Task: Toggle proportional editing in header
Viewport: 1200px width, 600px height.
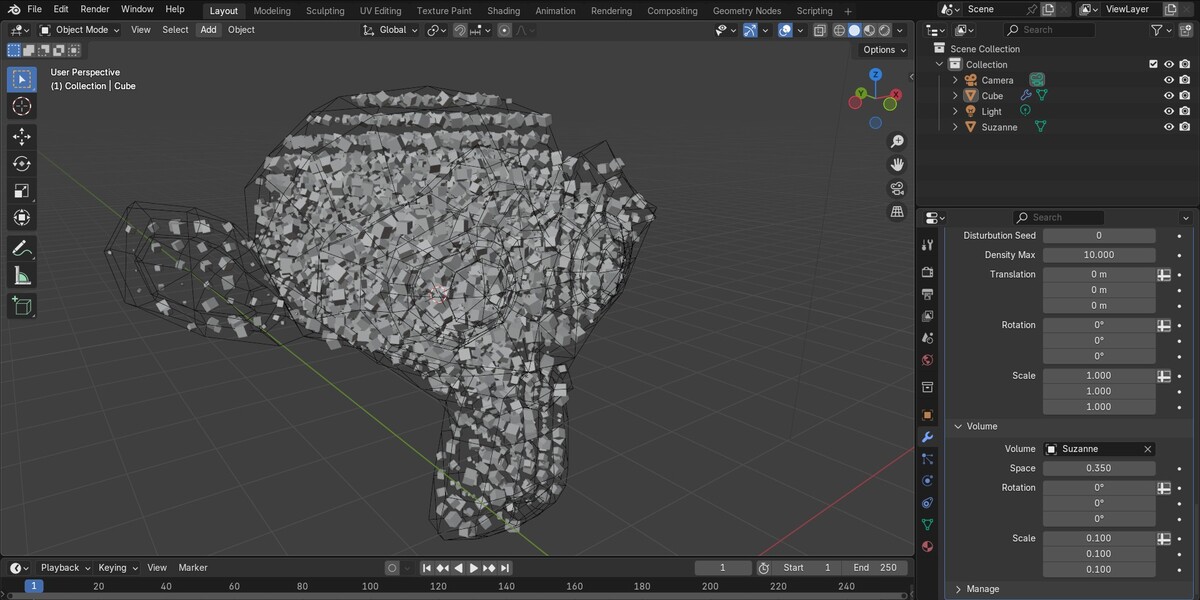Action: (505, 30)
